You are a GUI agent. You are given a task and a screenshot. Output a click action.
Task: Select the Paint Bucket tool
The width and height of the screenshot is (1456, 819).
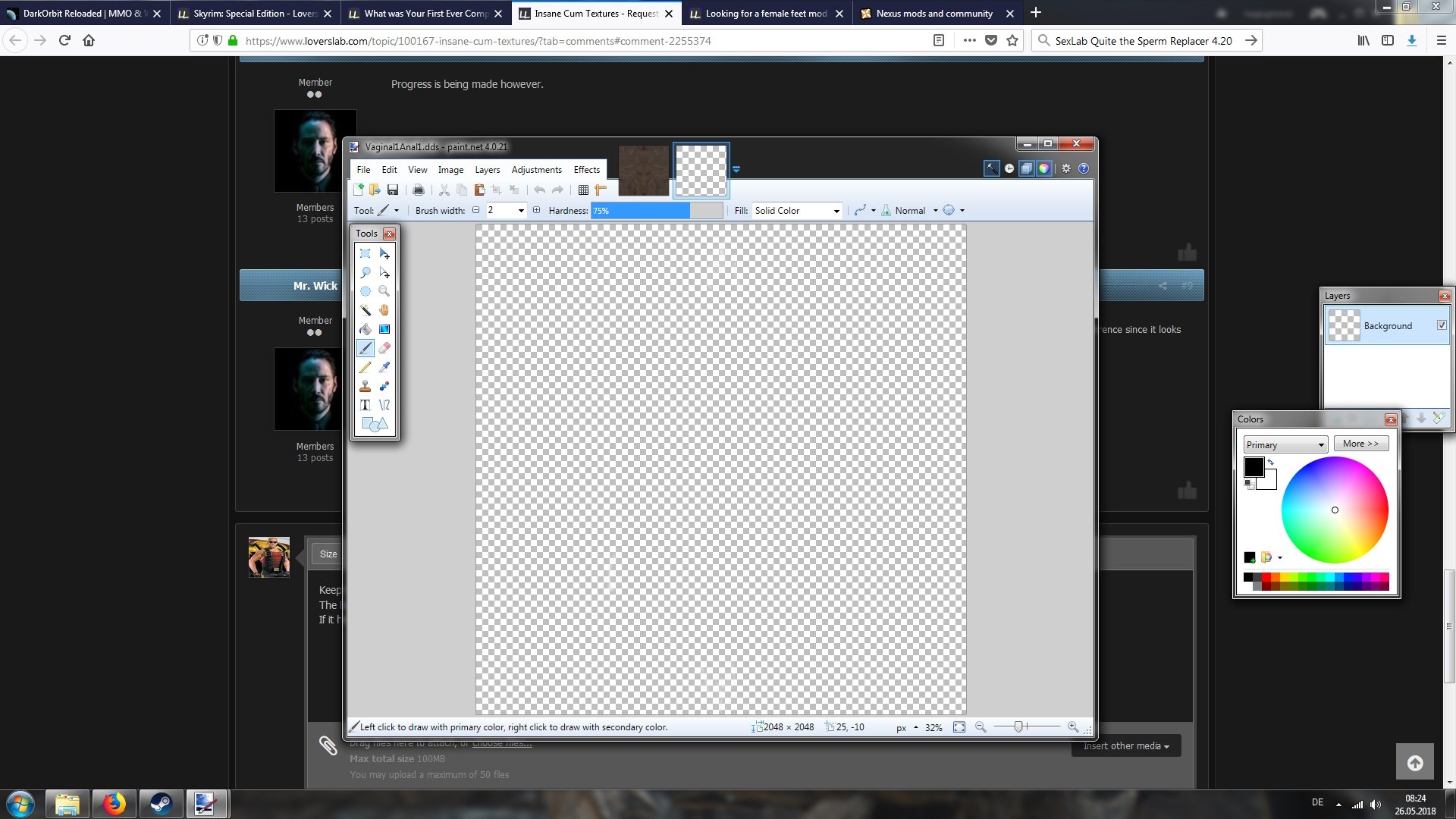[365, 329]
